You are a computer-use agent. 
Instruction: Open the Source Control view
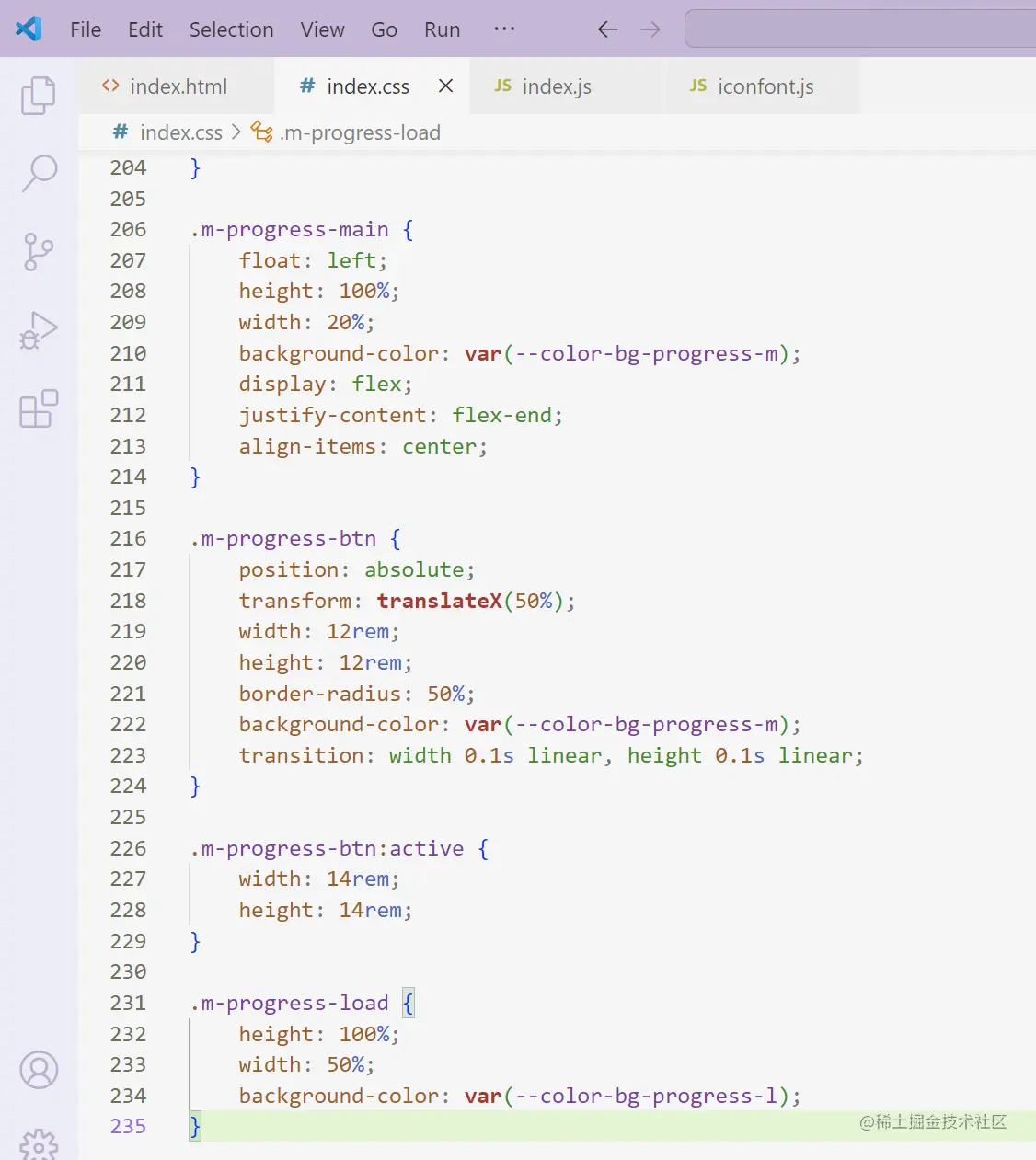(39, 251)
